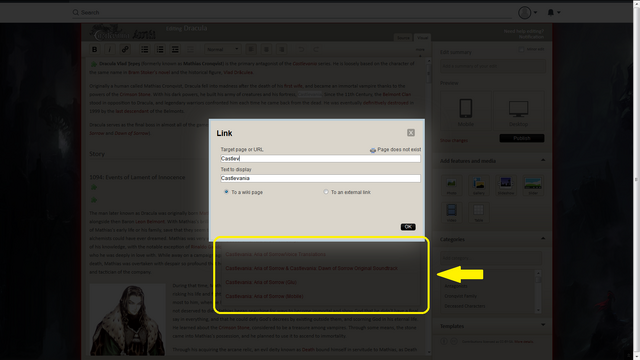Click the Undo arrow icon
Viewport: 640px width, 360px height.
(x=301, y=49)
